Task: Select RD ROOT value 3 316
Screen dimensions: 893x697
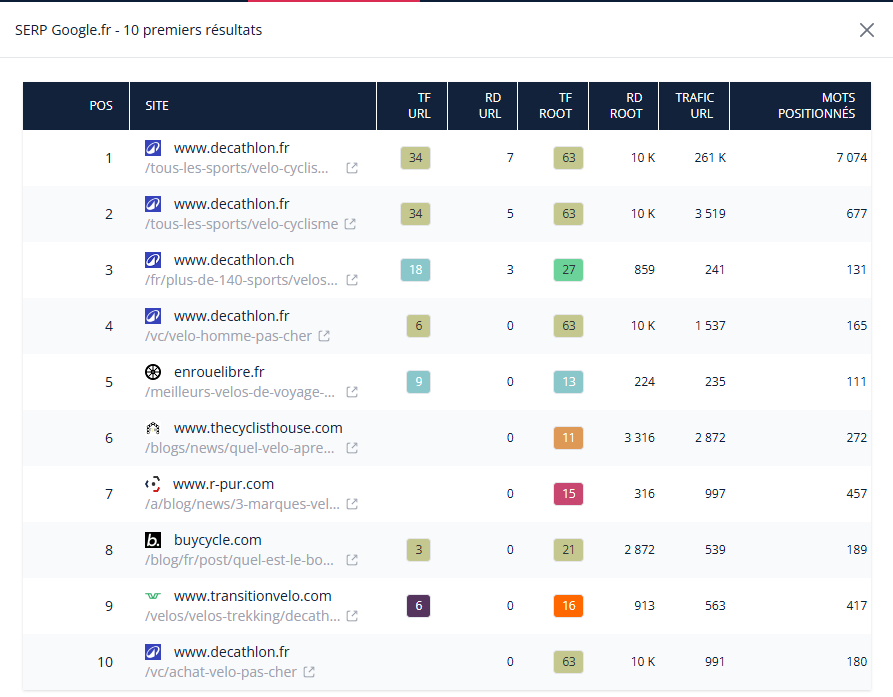Action: (x=639, y=438)
